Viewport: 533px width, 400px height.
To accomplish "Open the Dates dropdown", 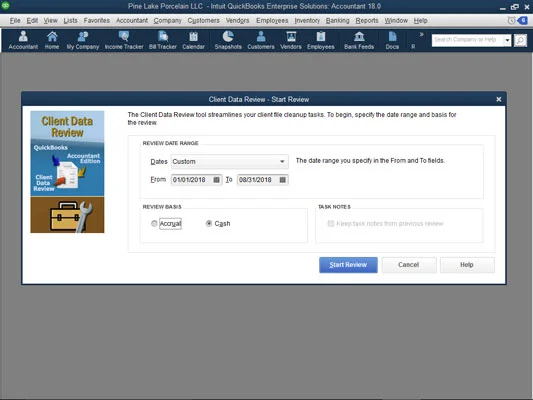I will coord(230,161).
